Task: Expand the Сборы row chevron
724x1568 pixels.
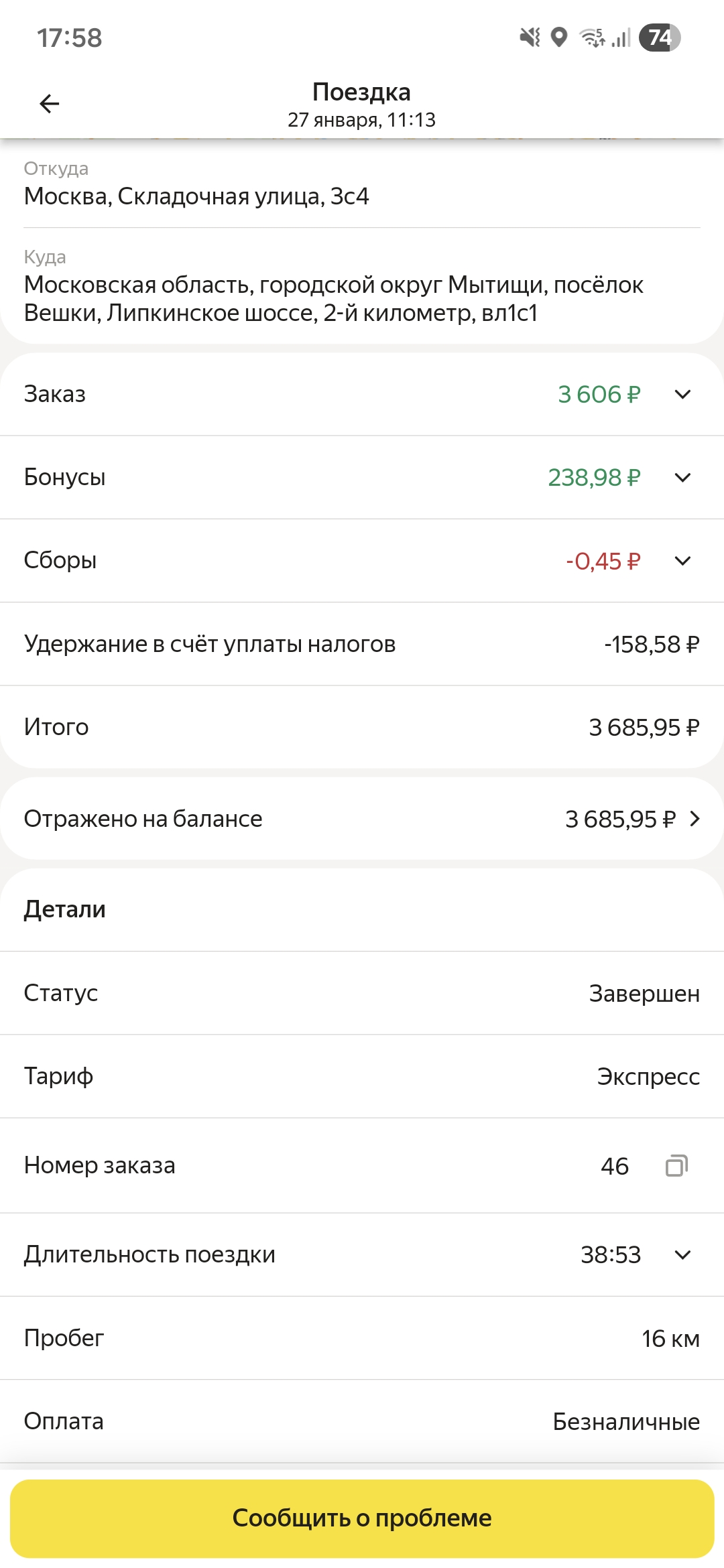Action: coord(682,561)
